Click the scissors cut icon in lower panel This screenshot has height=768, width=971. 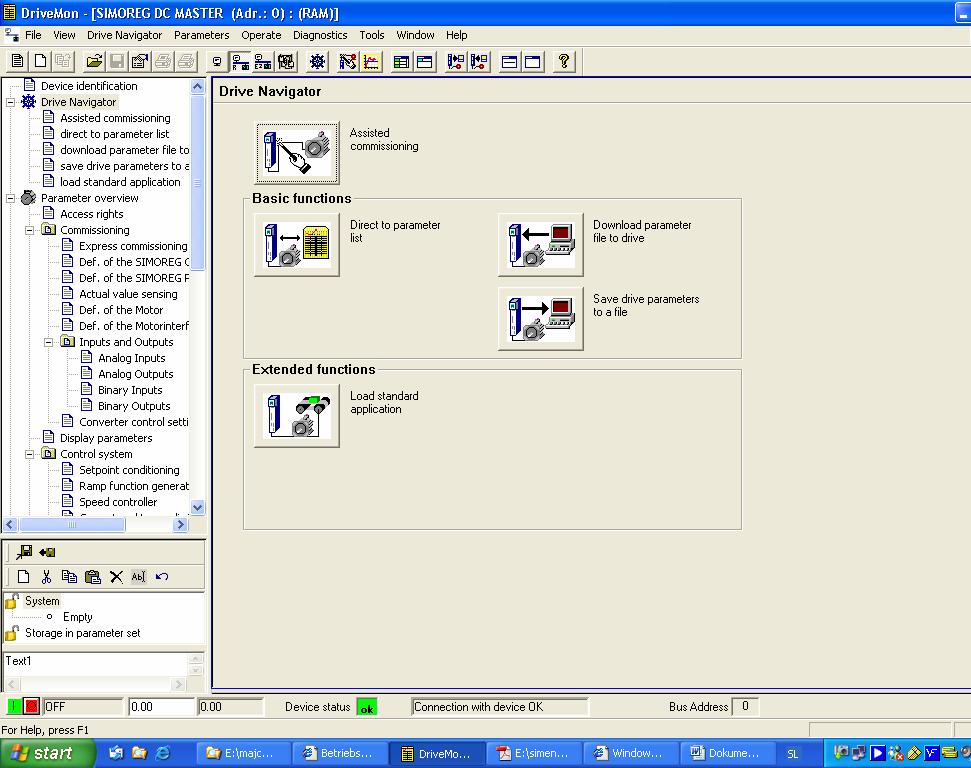coord(46,577)
